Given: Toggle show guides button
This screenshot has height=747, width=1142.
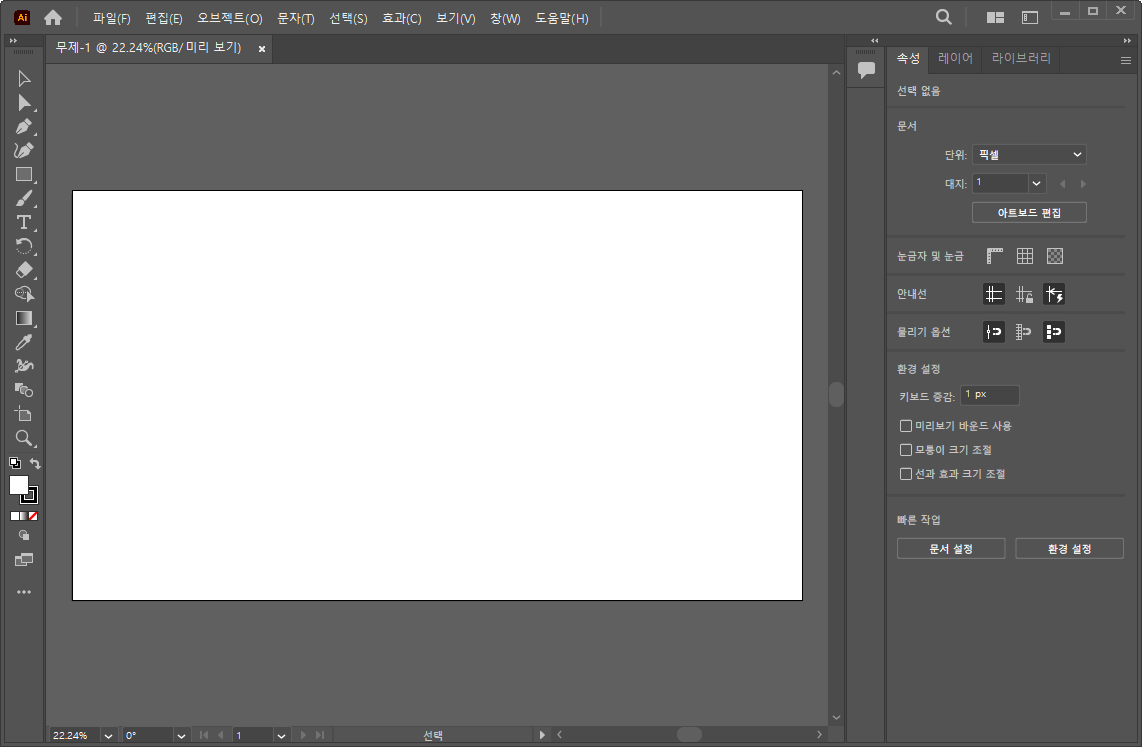Looking at the screenshot, I should click(994, 294).
